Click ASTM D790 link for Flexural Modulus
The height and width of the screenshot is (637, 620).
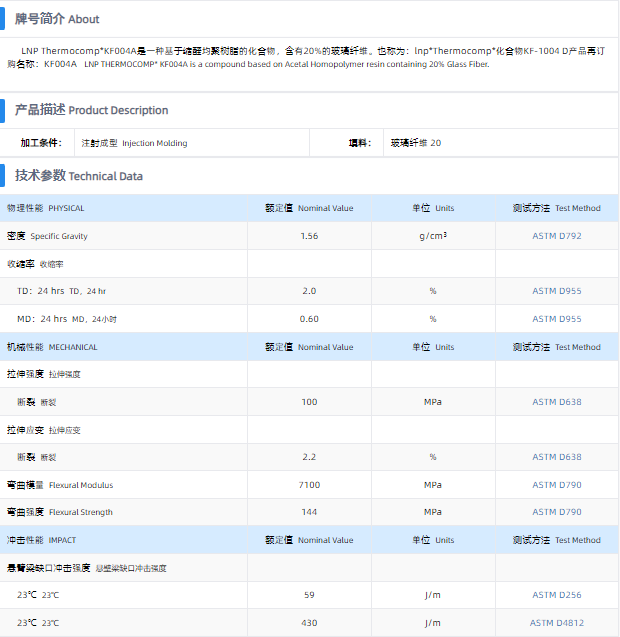coord(556,485)
